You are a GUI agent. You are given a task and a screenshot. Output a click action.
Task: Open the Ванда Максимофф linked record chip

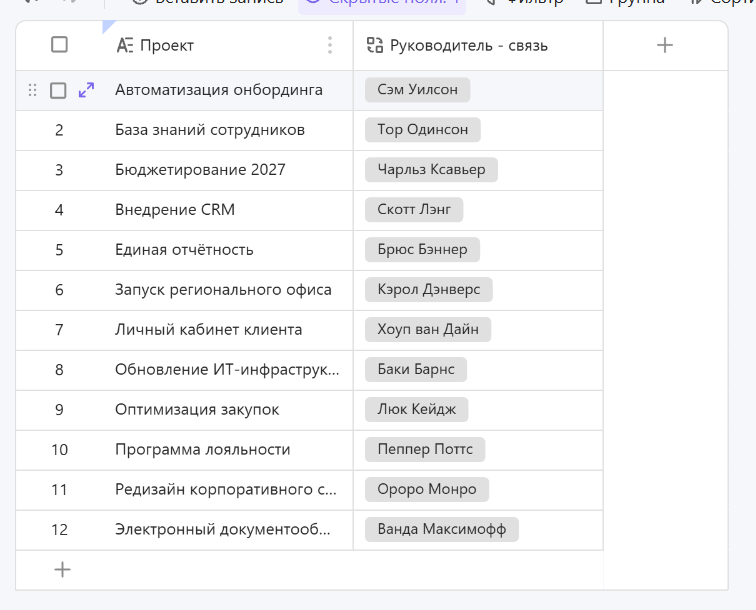pos(442,530)
